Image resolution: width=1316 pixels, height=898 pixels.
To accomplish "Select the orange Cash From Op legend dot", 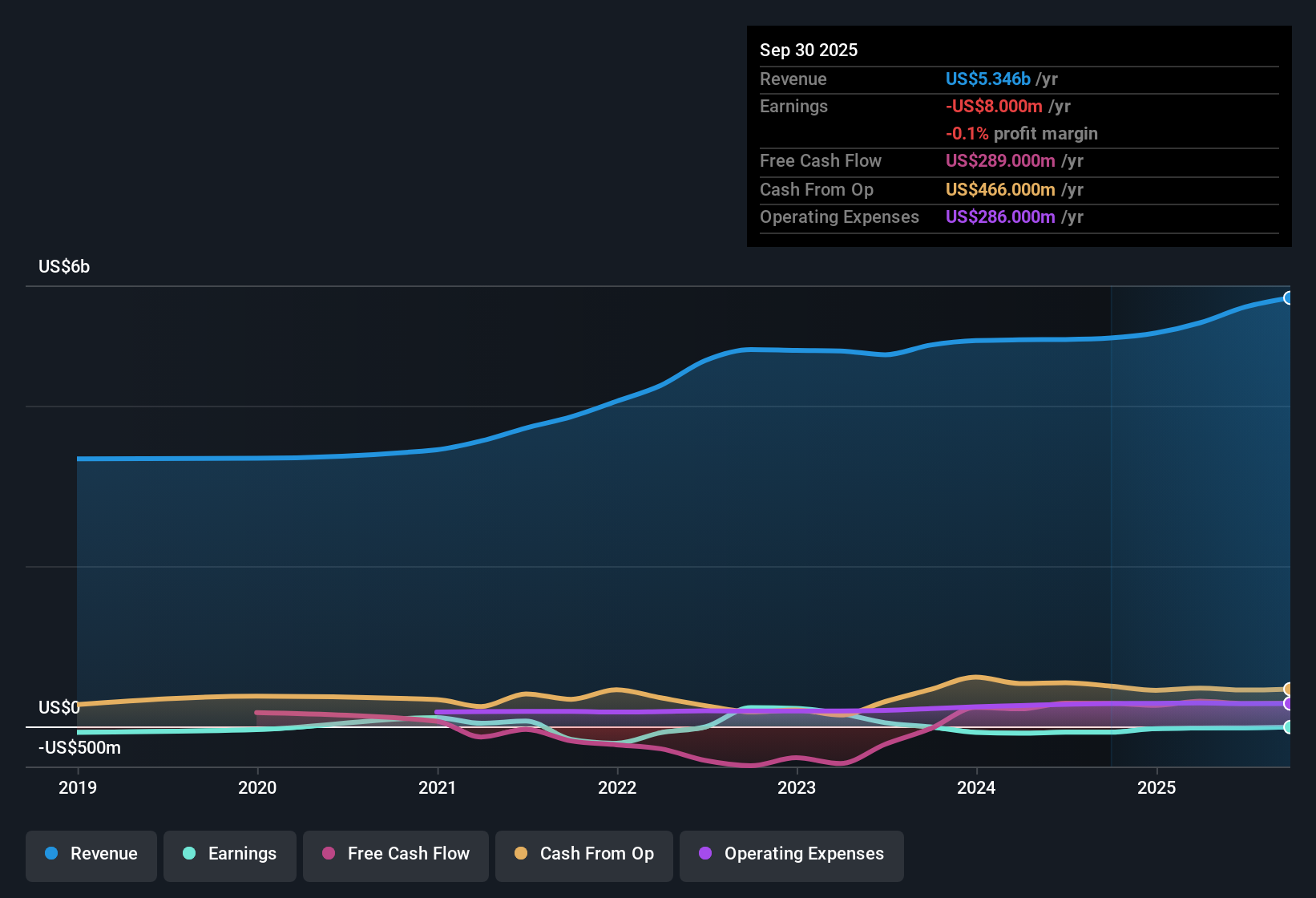I will (x=521, y=853).
